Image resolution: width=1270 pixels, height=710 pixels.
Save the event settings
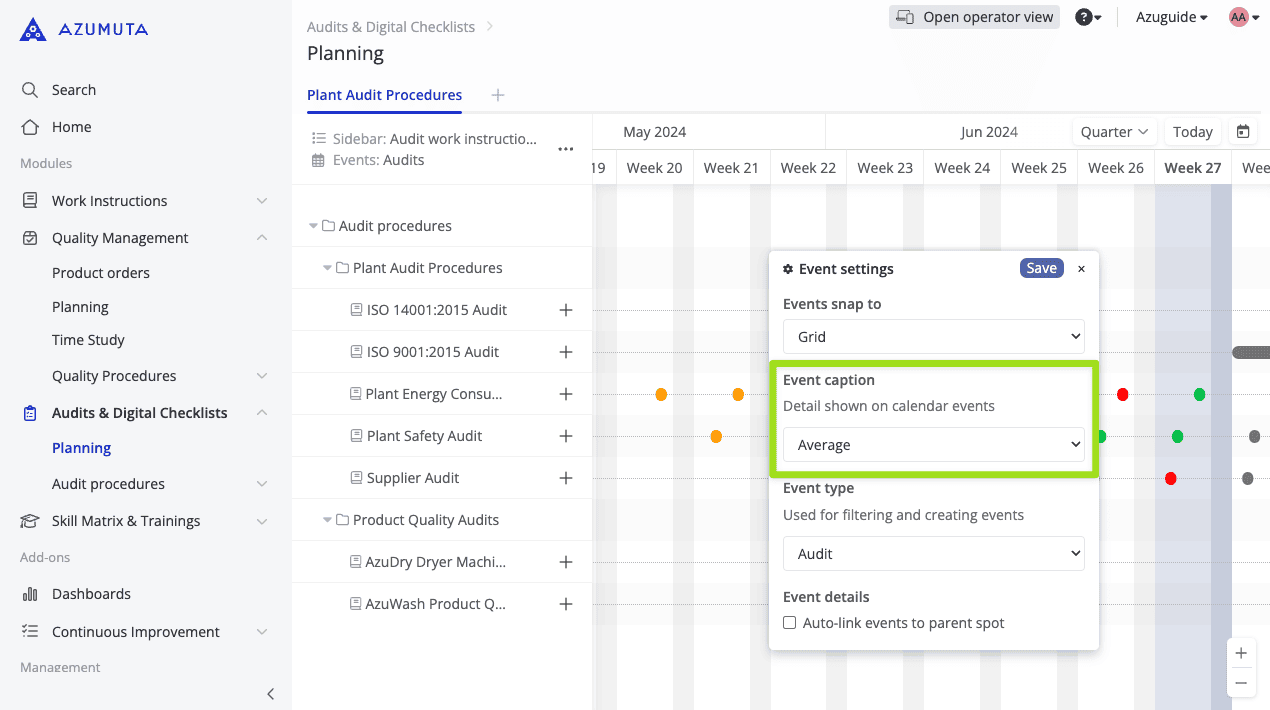point(1041,268)
